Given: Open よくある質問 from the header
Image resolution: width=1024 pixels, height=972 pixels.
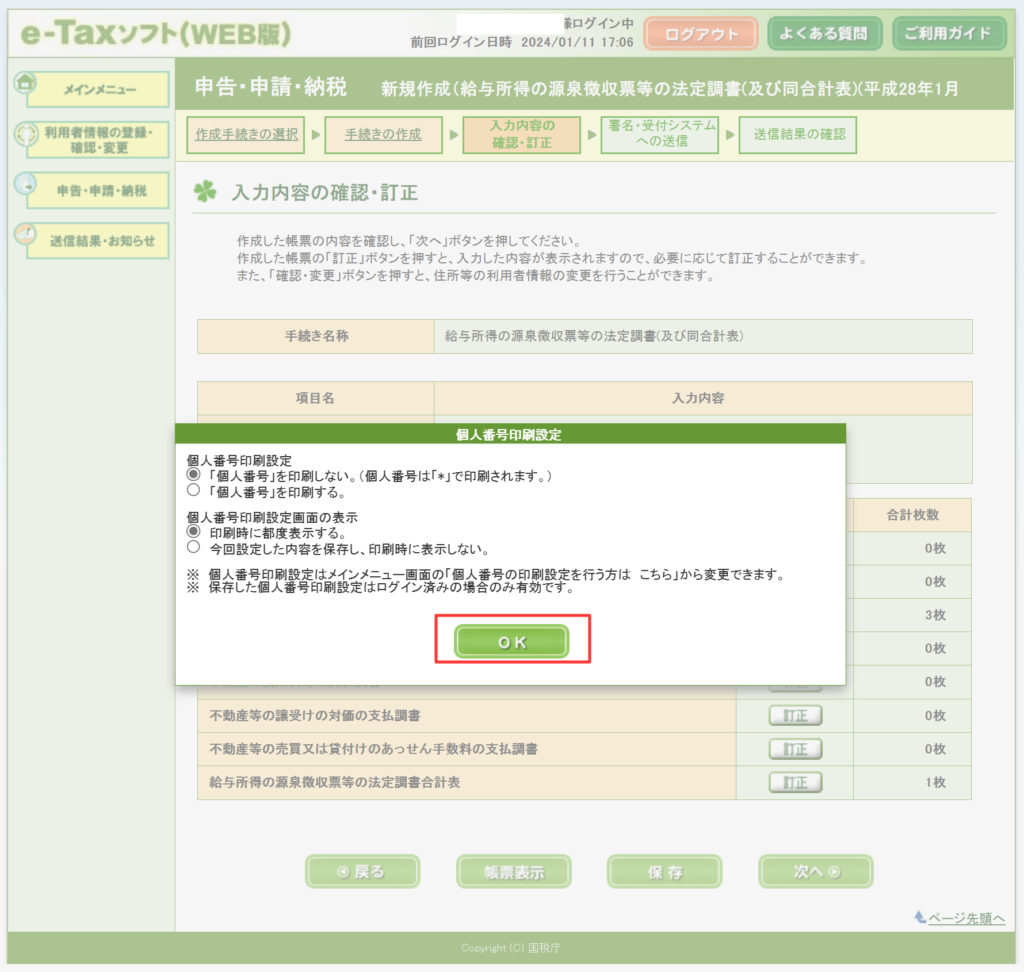Looking at the screenshot, I should pyautogui.click(x=824, y=34).
